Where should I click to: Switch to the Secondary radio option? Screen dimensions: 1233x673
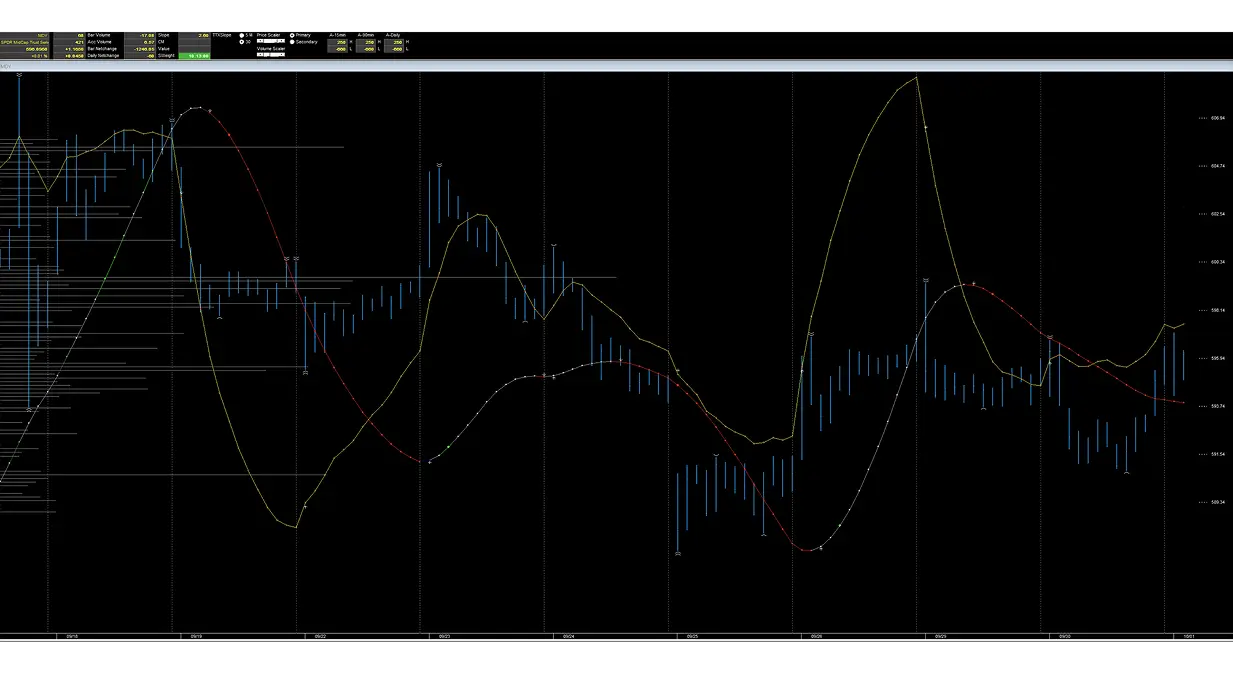point(292,42)
